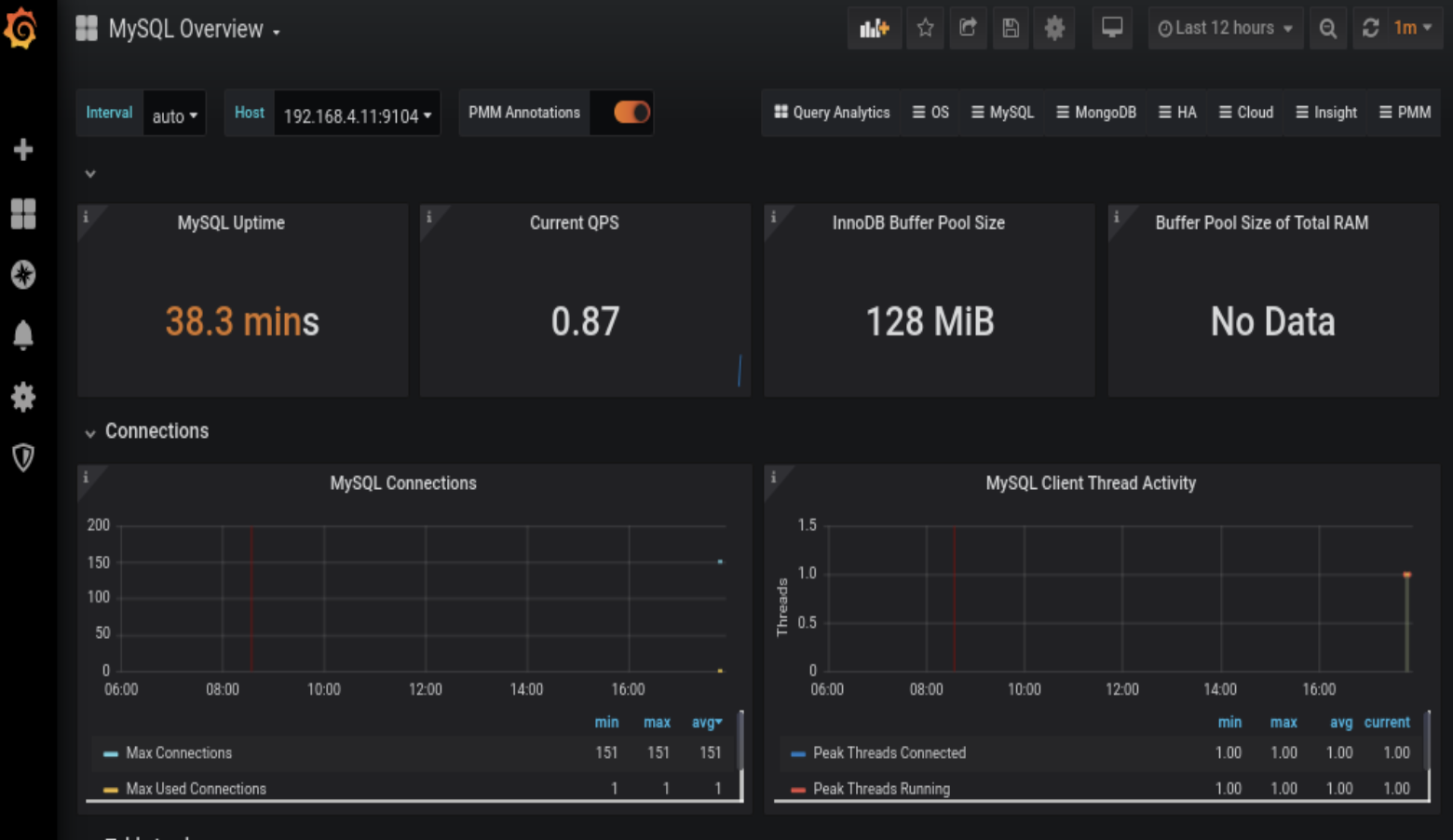Click info icon on MySQL Connections panel
Screen dimensions: 1453x840
click(x=86, y=477)
